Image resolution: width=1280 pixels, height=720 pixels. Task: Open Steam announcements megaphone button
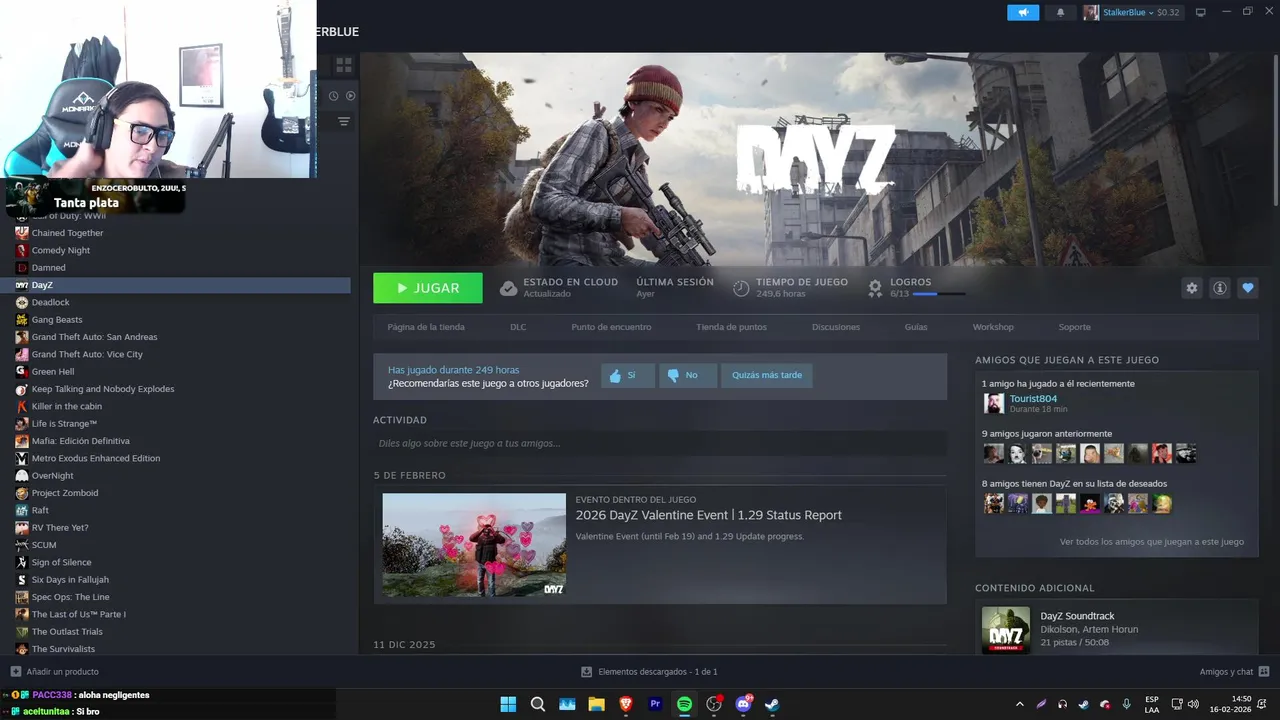click(1023, 12)
